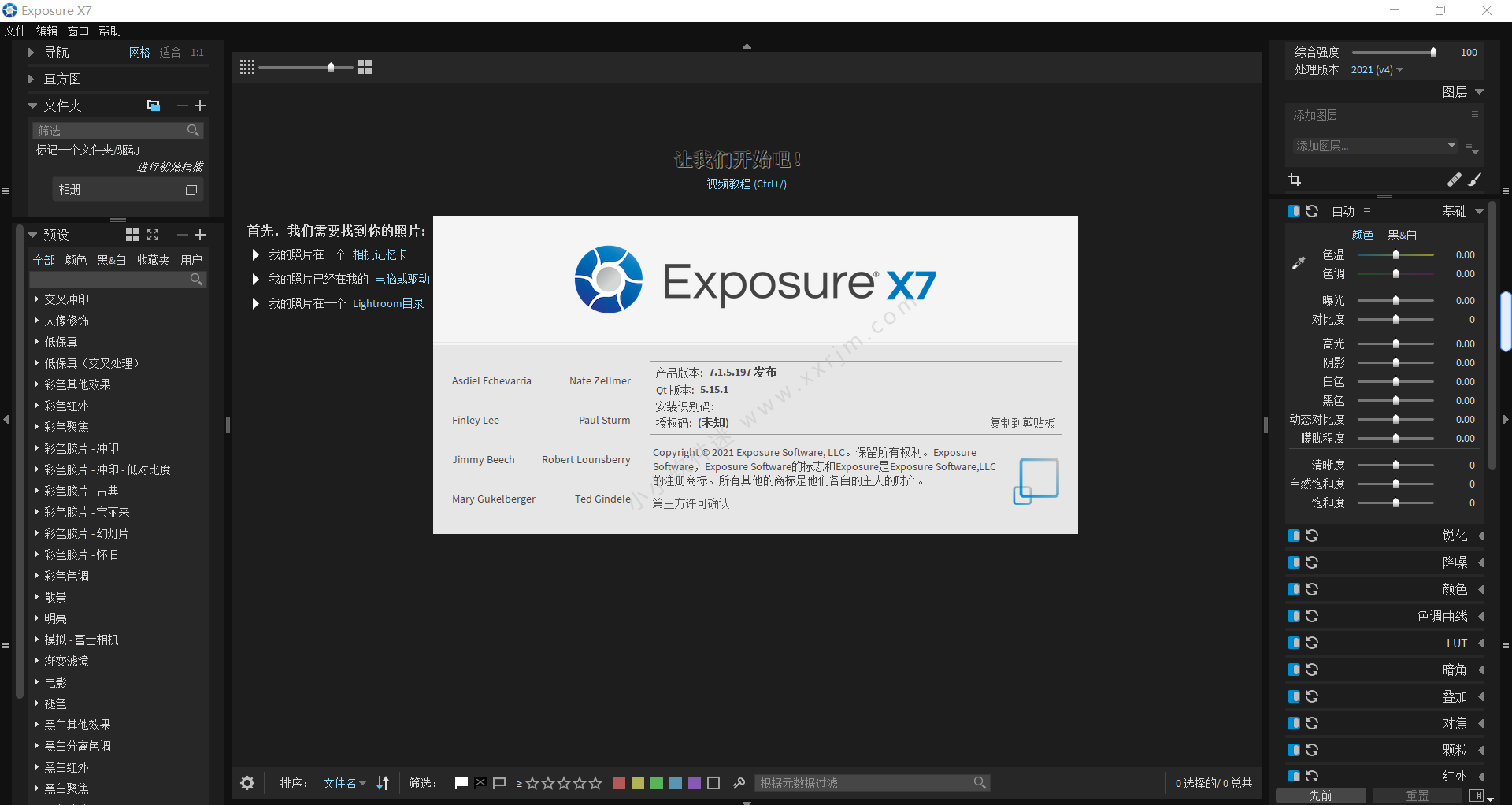Screen dimensions: 1512x805
Task: Show preset grid view icon
Action: pyautogui.click(x=132, y=235)
